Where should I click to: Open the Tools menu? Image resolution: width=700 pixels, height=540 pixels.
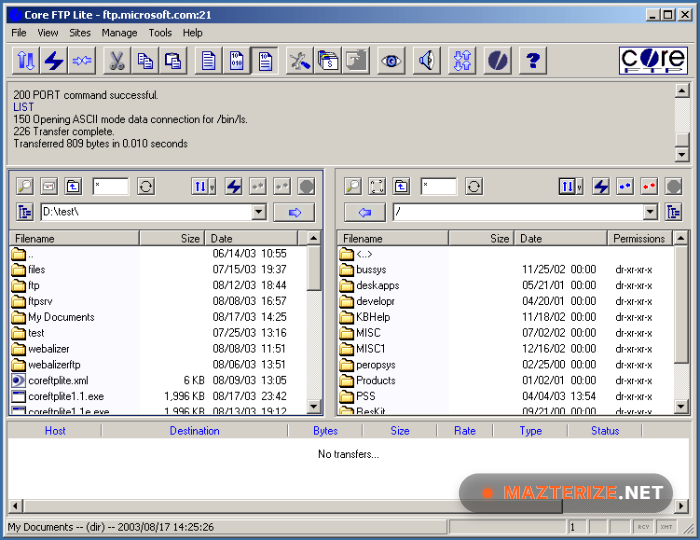point(160,33)
